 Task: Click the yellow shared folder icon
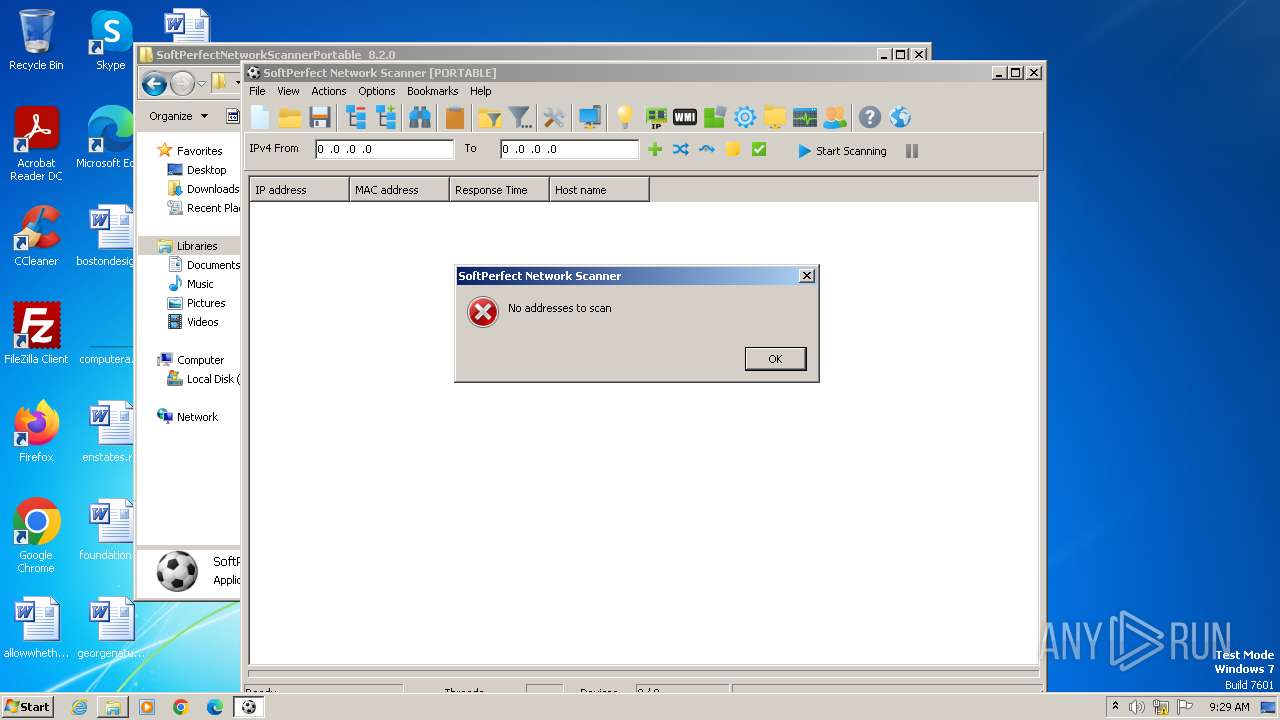pyautogui.click(x=775, y=118)
